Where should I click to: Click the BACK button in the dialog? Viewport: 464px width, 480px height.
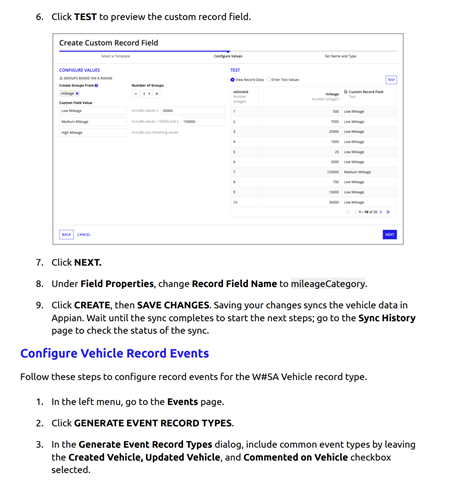click(66, 235)
